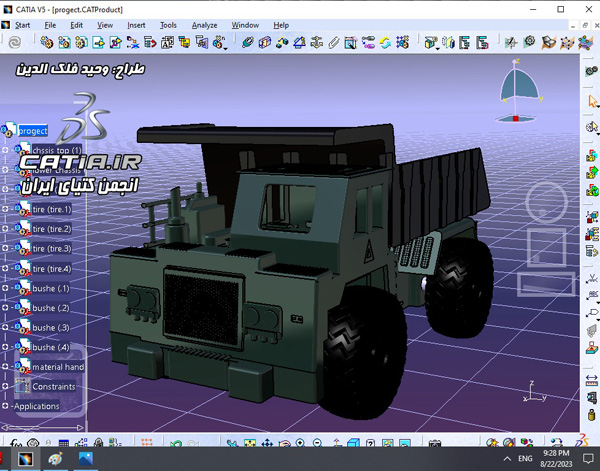The image size is (600, 471).
Task: Open Photos app from the taskbar
Action: pos(86,459)
